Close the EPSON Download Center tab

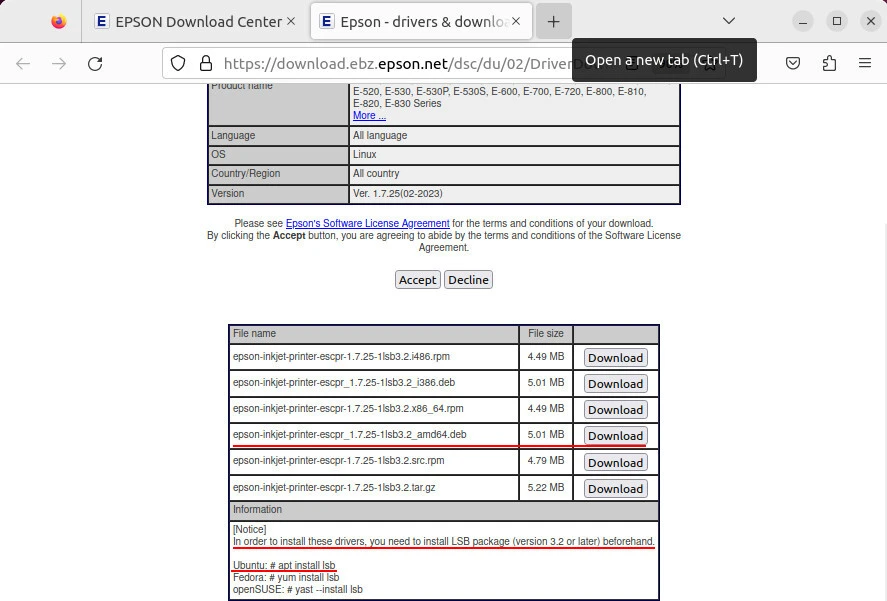coord(291,21)
